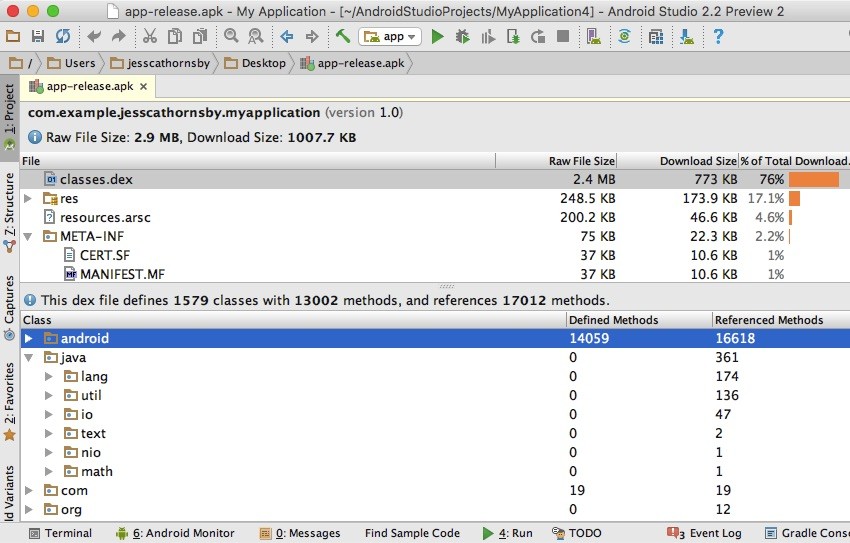Click the Paste clipboard icon
The image size is (850, 543).
click(200, 36)
